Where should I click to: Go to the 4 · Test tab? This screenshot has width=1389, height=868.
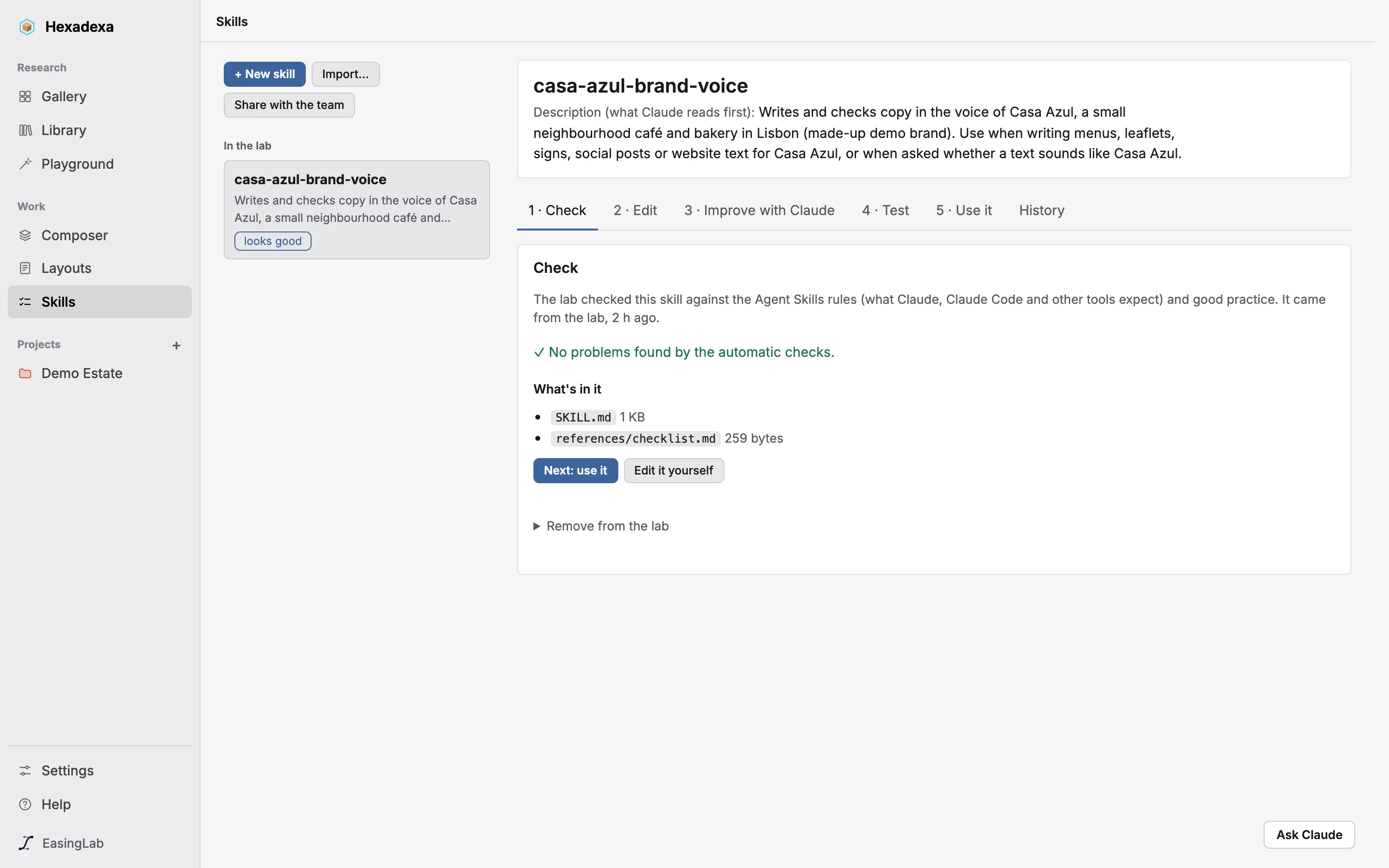[885, 210]
